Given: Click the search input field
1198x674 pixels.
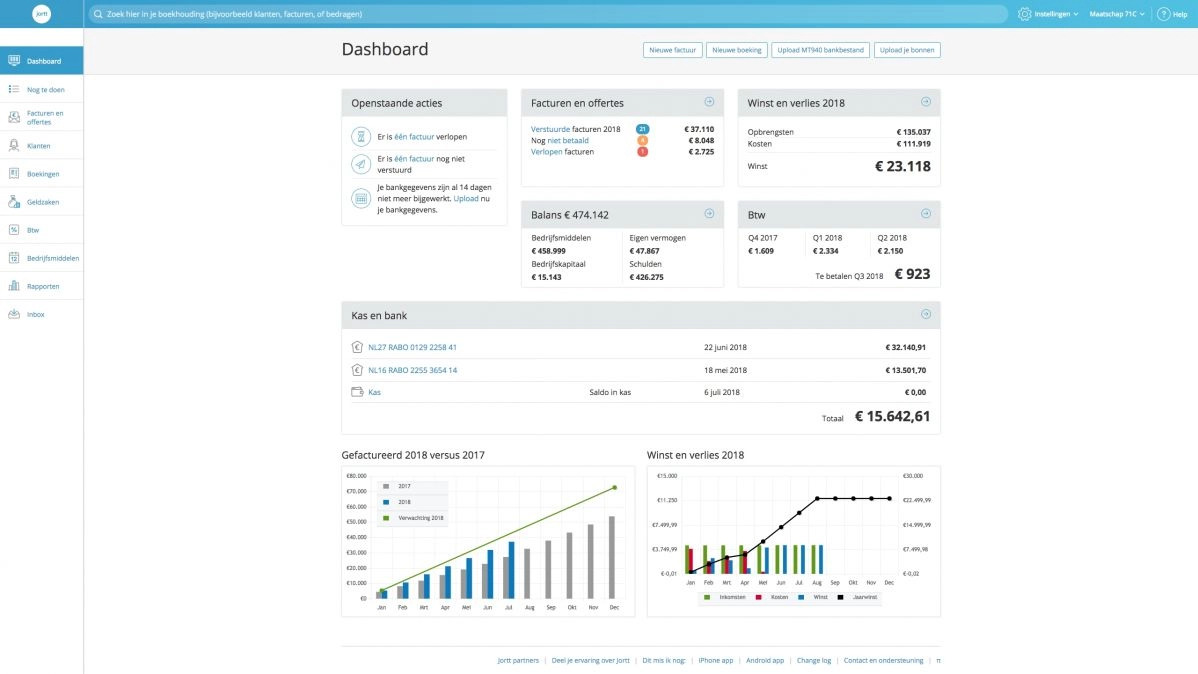Looking at the screenshot, I should point(548,14).
